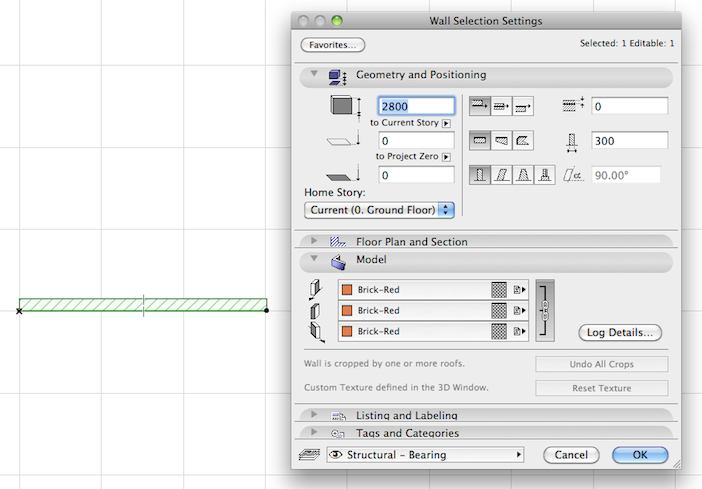The height and width of the screenshot is (489, 702).
Task: Click the reference line offset field showing 0
Action: click(x=629, y=106)
